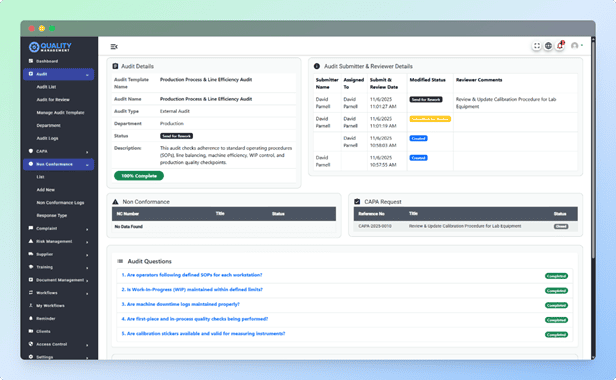Click the Document Management icon in the sidebar
The width and height of the screenshot is (616, 380).
31,280
